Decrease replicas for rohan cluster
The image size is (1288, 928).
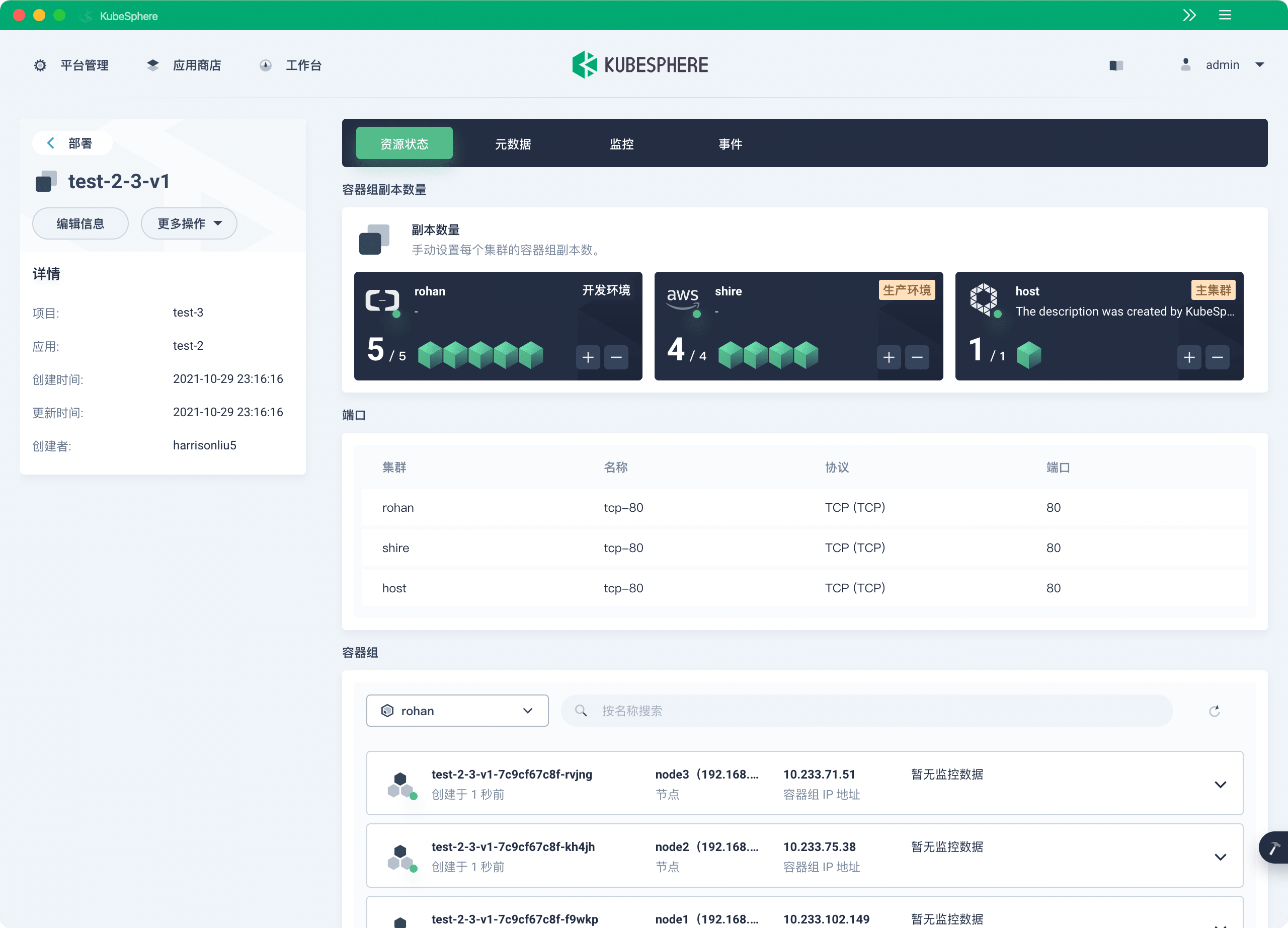click(616, 357)
